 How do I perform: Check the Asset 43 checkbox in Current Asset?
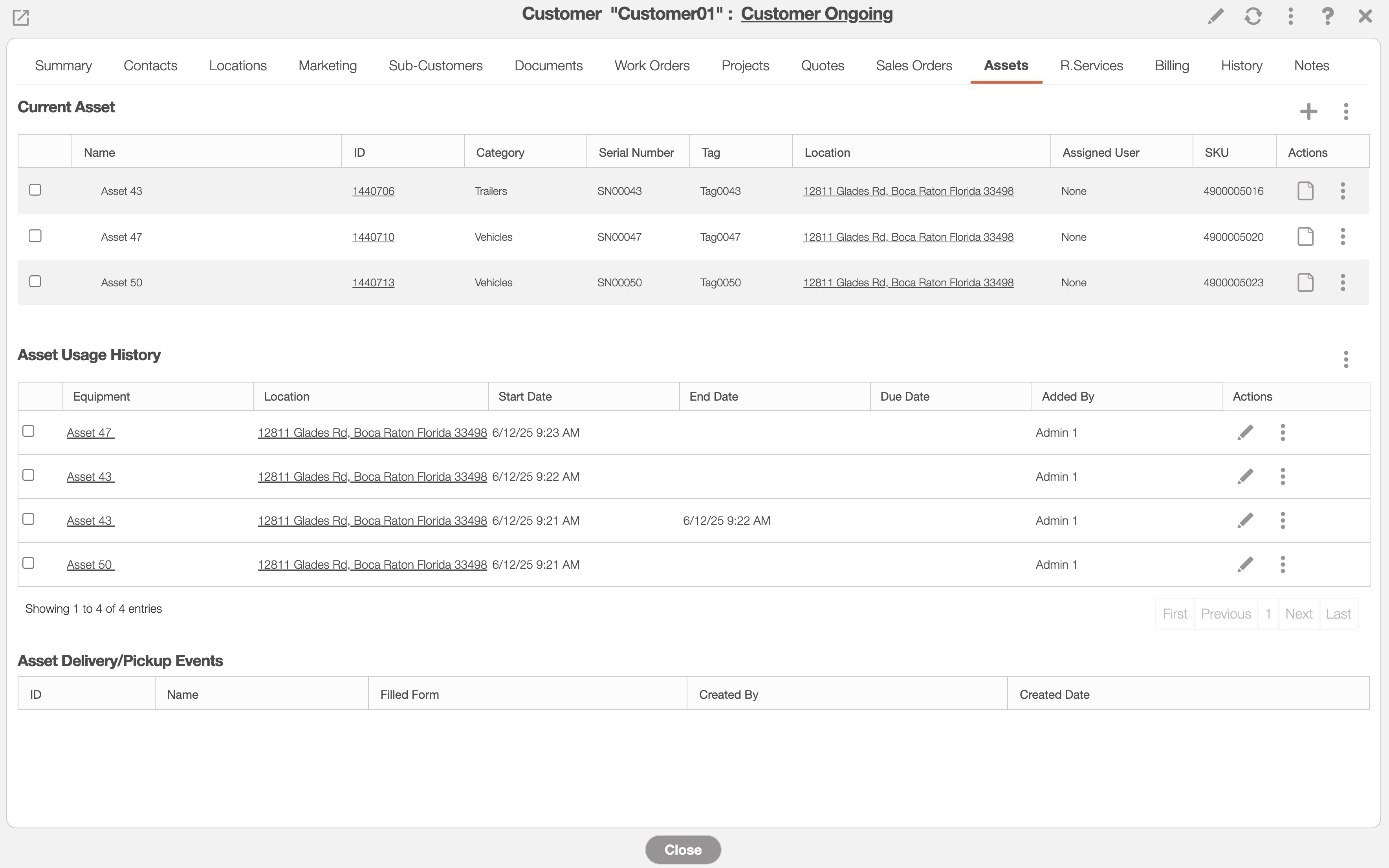(35, 190)
